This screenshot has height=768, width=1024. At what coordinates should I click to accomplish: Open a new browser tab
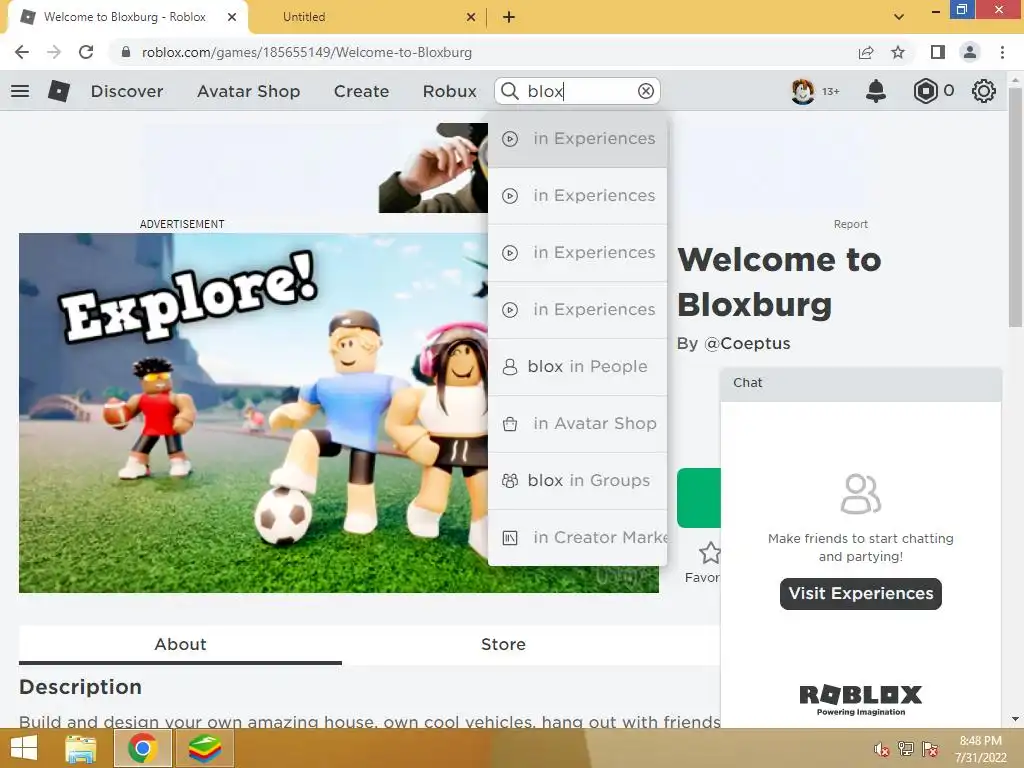click(x=509, y=17)
